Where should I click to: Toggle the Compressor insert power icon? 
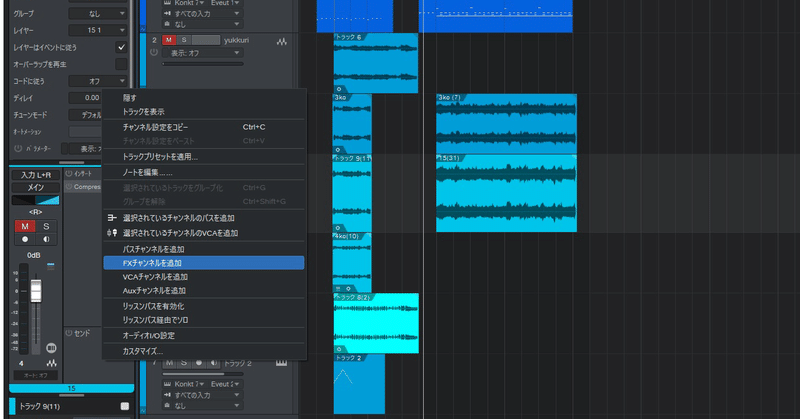point(69,187)
